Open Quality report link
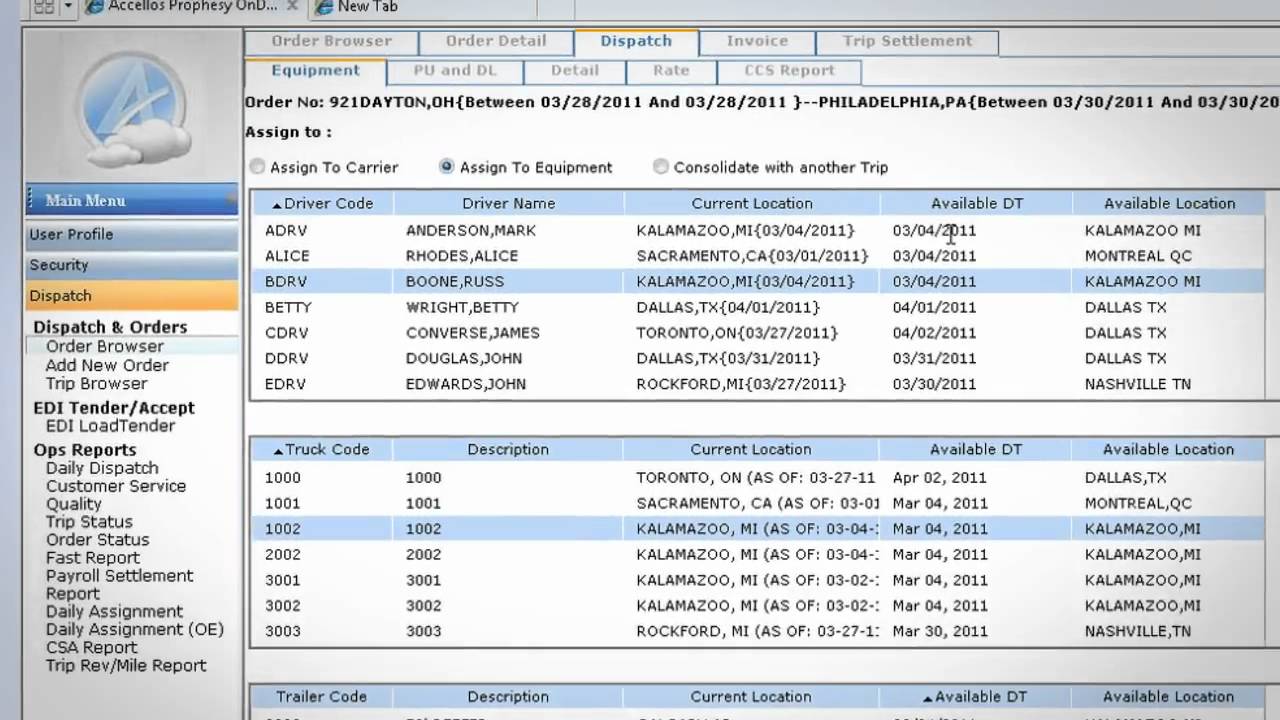The image size is (1280, 720). tap(73, 504)
